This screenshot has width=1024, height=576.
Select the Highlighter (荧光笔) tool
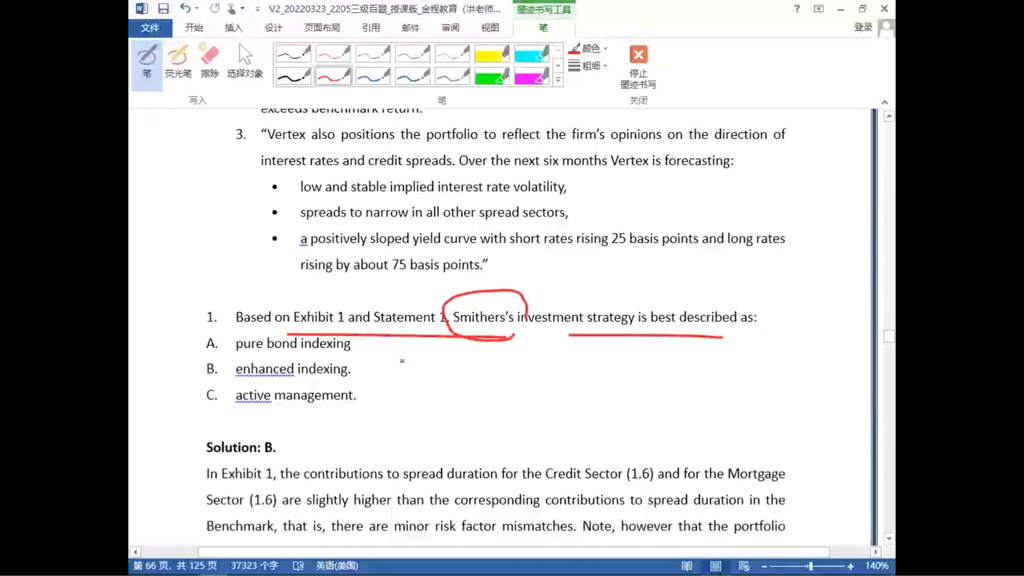pyautogui.click(x=178, y=62)
